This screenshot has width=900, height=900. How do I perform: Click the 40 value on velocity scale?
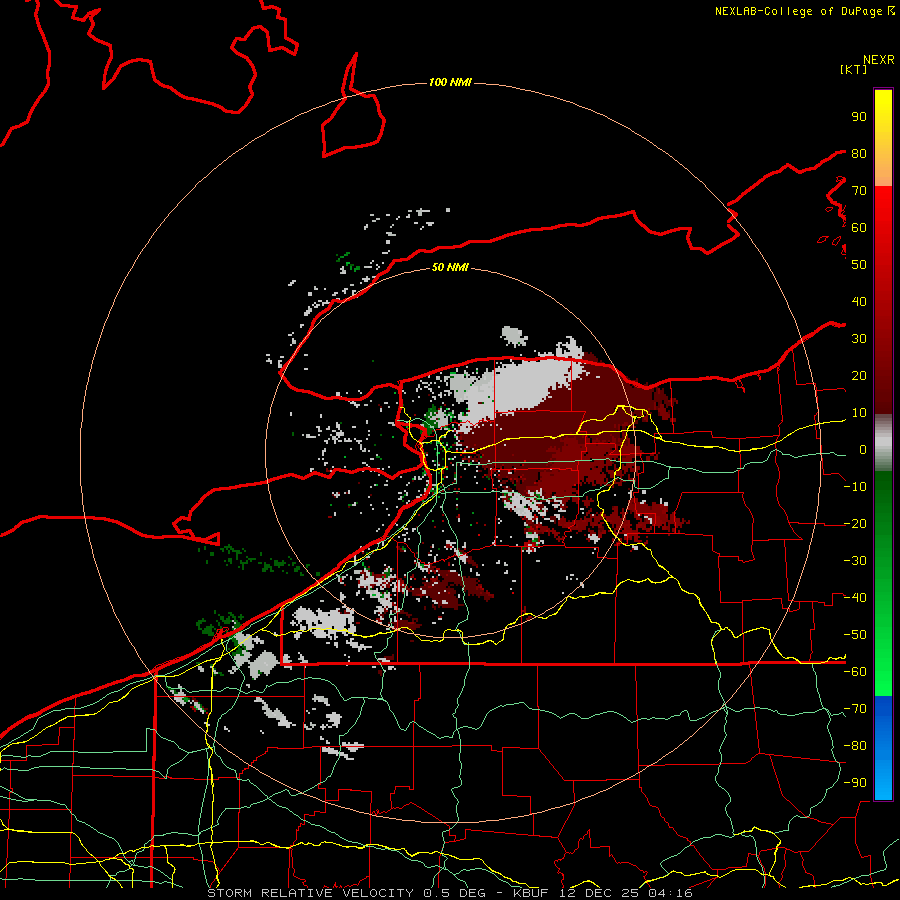click(x=859, y=301)
